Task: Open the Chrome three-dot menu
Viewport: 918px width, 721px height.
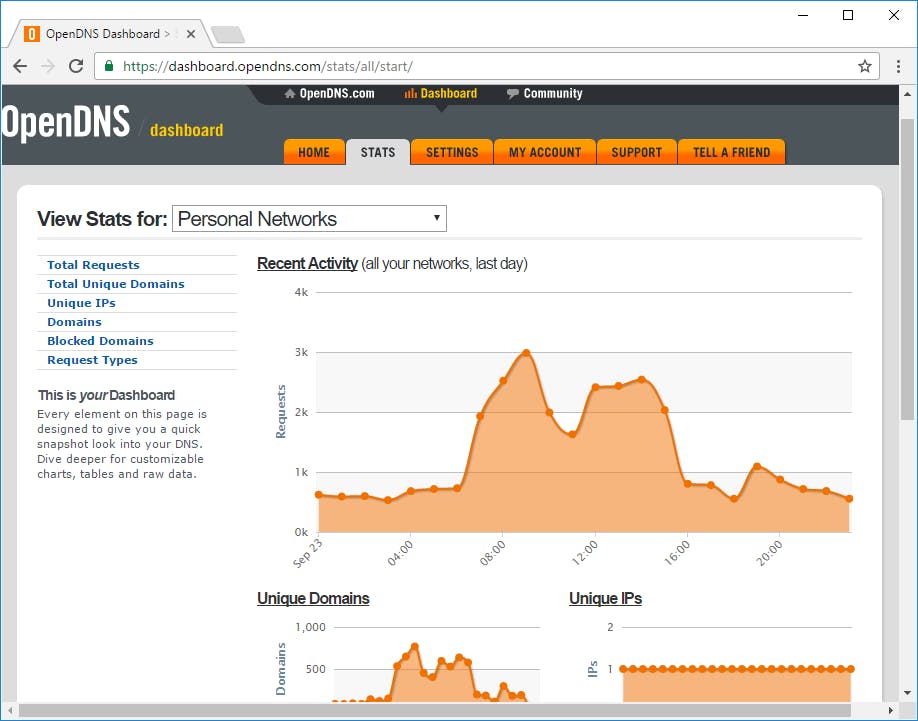Action: 898,66
